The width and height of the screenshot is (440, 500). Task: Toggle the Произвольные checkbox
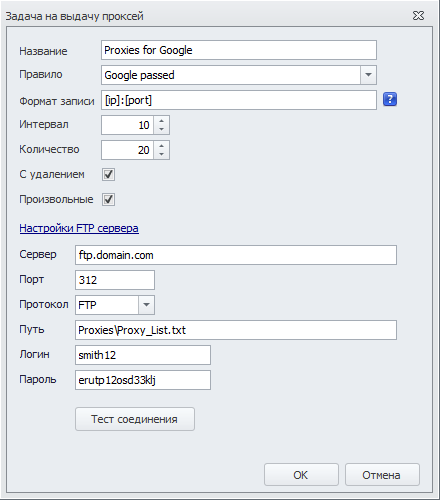click(x=108, y=199)
